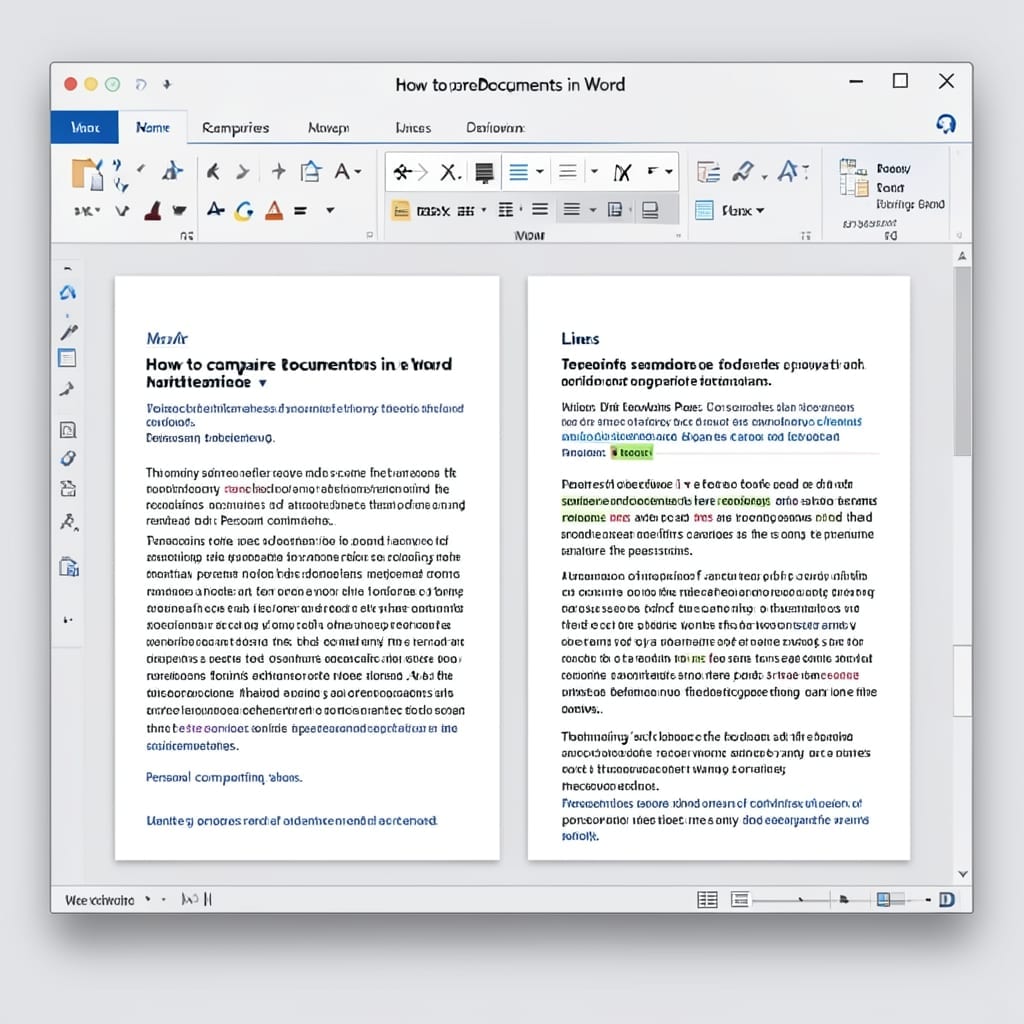Click the bottom blue link in left document
The height and width of the screenshot is (1024, 1024).
[x=292, y=820]
